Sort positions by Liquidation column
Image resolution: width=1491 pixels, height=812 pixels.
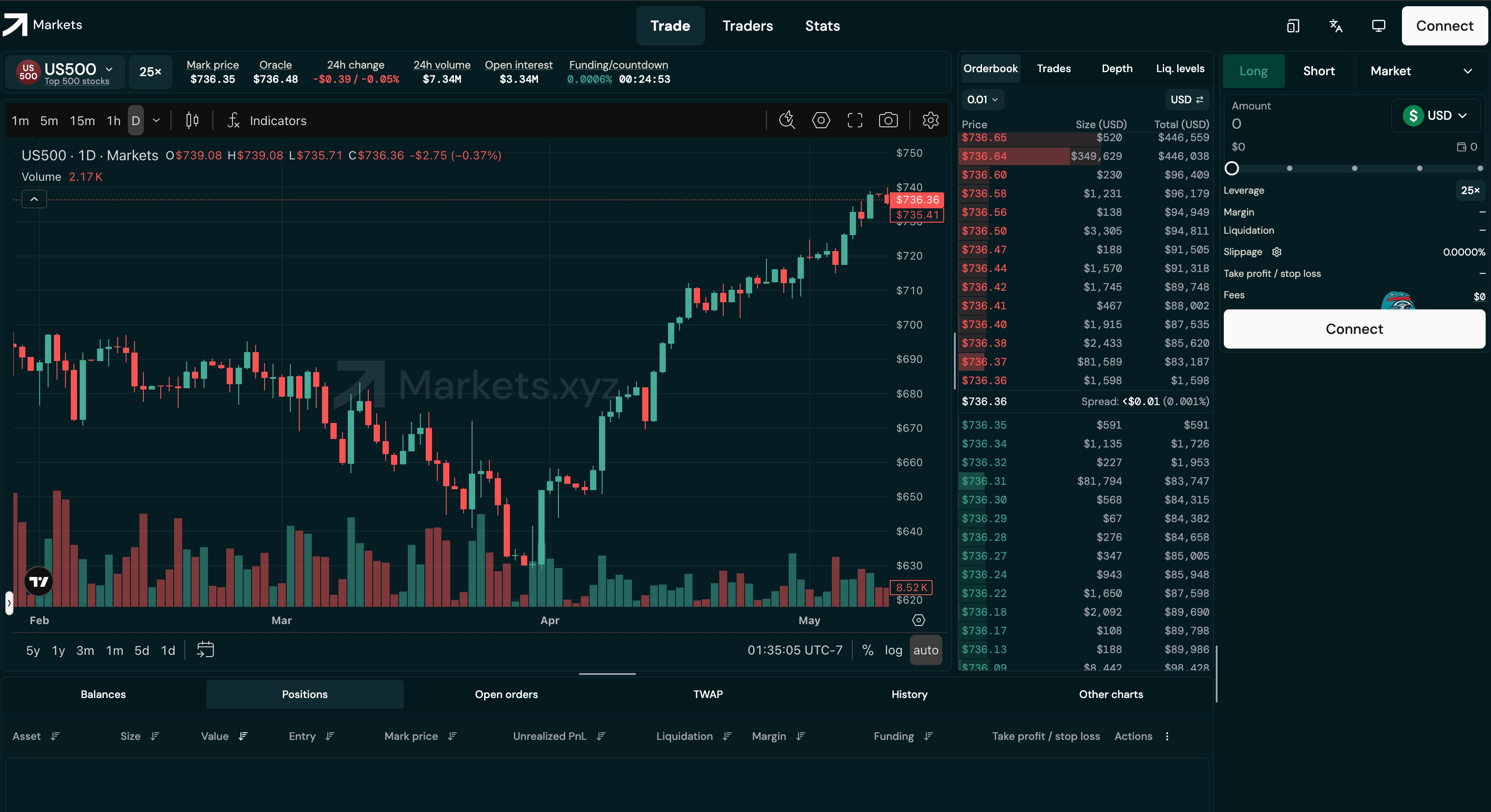[x=728, y=736]
